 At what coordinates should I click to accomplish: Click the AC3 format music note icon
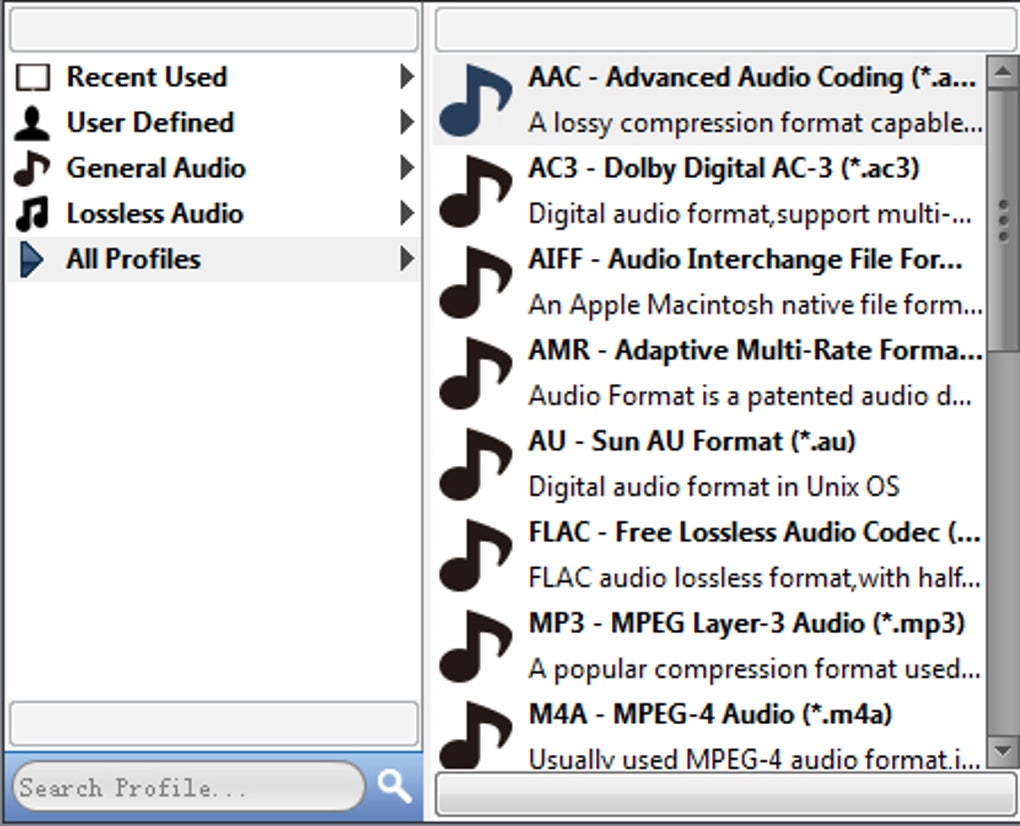[x=476, y=191]
